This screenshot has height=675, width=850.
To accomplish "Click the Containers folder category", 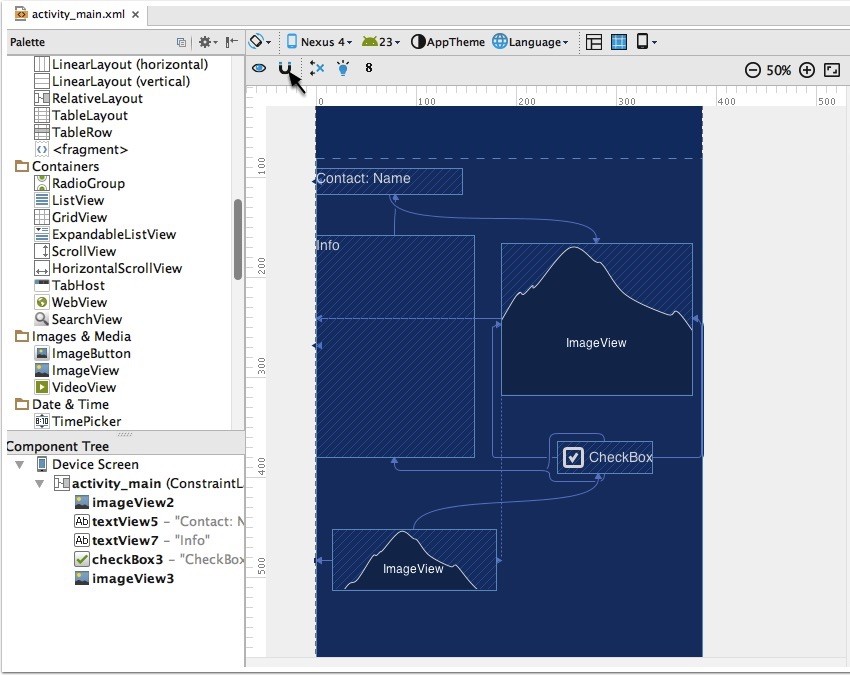I will tap(57, 166).
